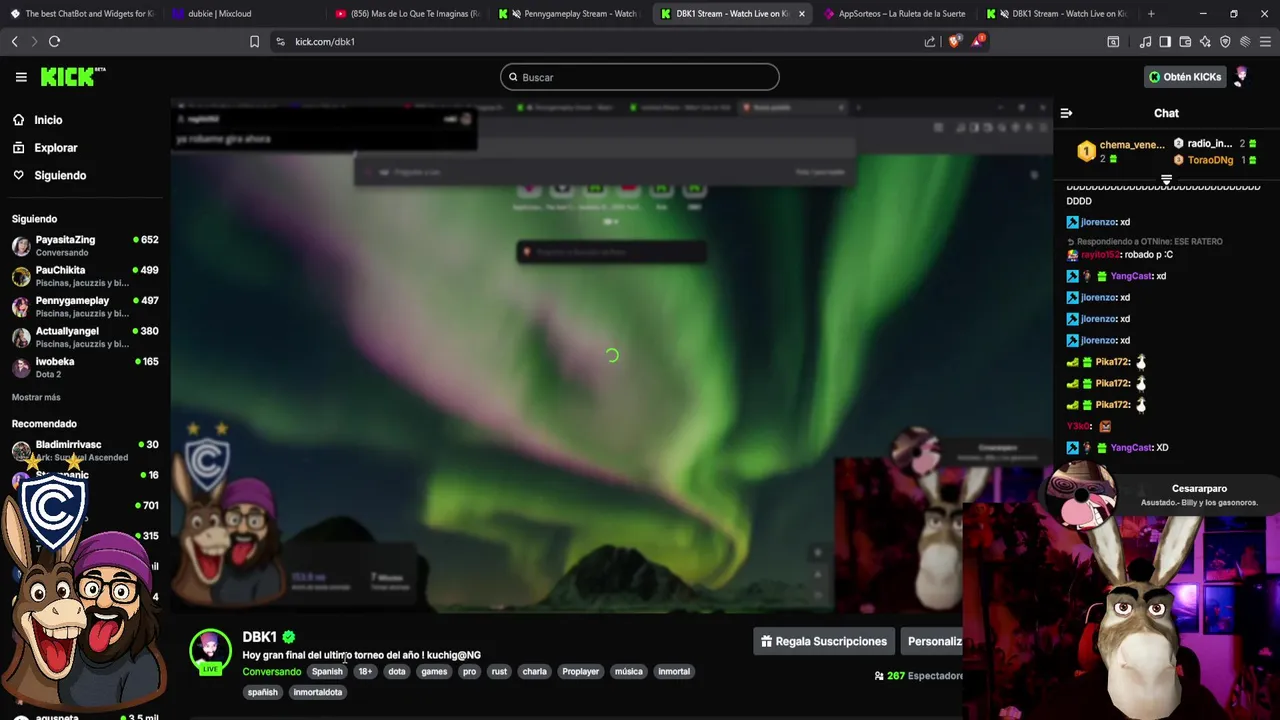The width and height of the screenshot is (1280, 720).
Task: Click the share page icon in address bar
Action: tap(930, 41)
